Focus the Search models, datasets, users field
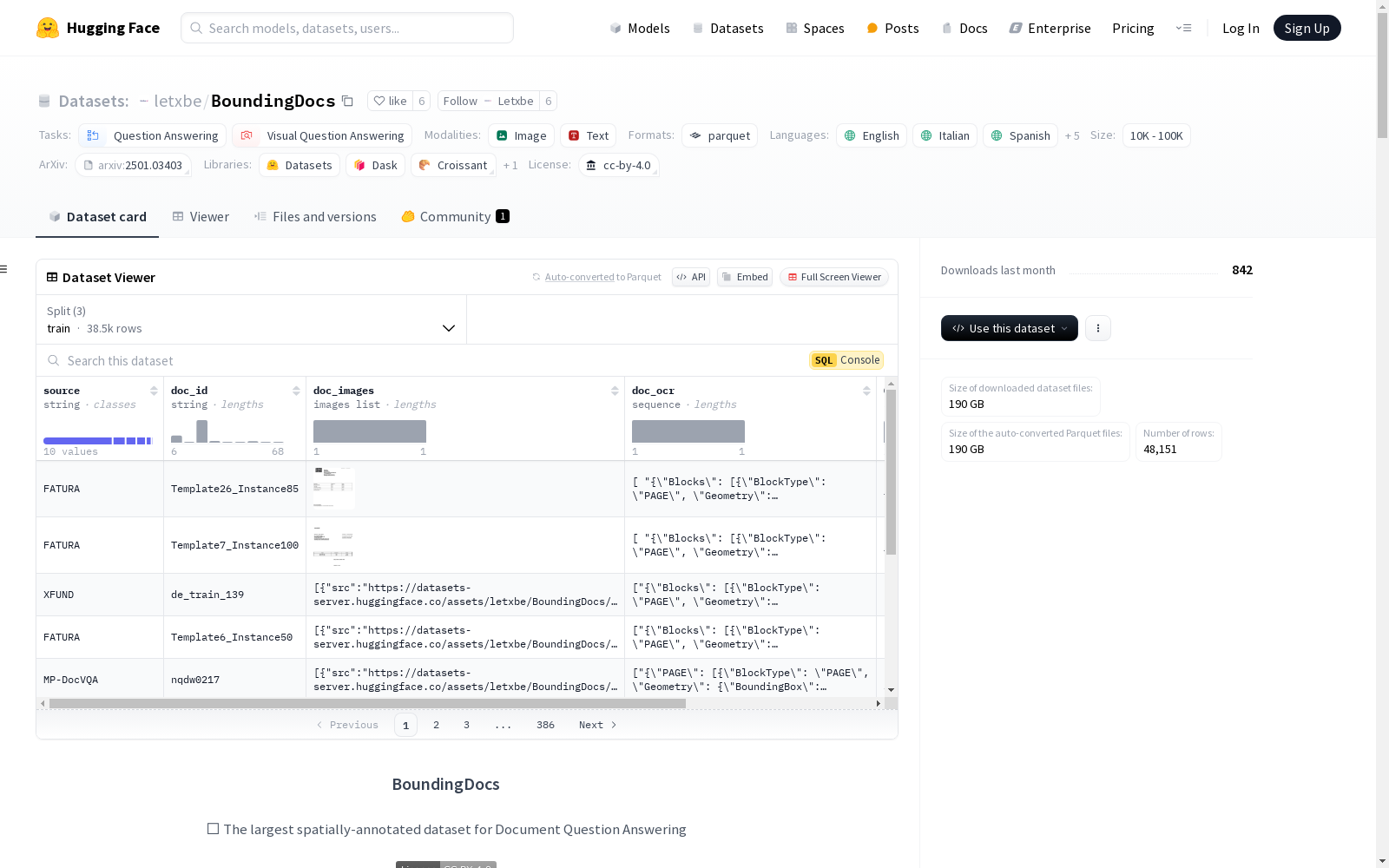Screen dimensions: 1389x868 point(347,28)
